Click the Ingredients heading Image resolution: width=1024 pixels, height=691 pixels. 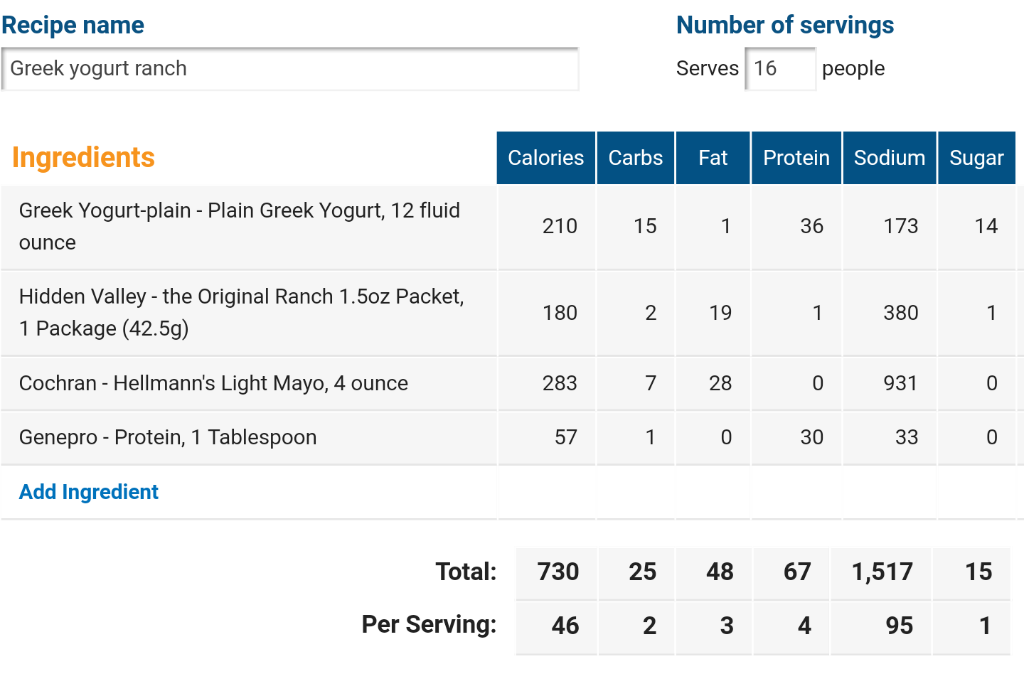84,157
